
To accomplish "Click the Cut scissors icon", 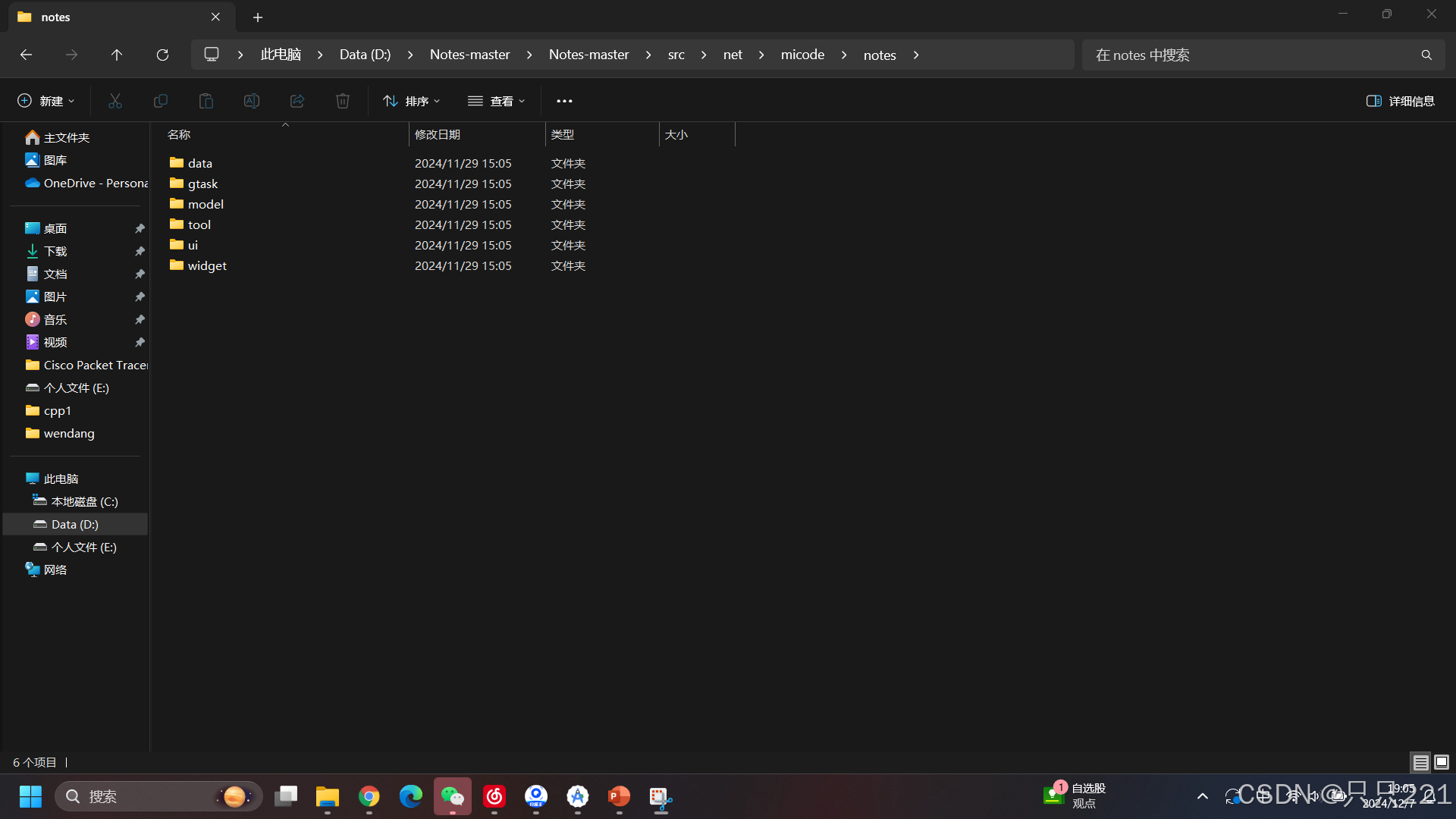I will tap(115, 101).
